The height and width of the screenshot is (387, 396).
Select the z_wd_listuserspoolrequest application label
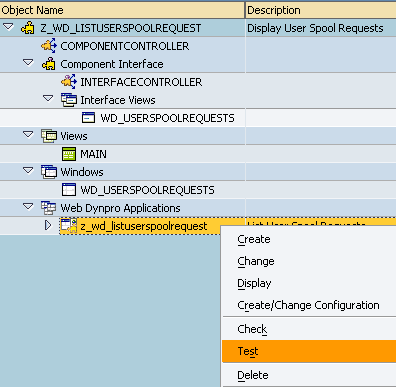coord(144,226)
